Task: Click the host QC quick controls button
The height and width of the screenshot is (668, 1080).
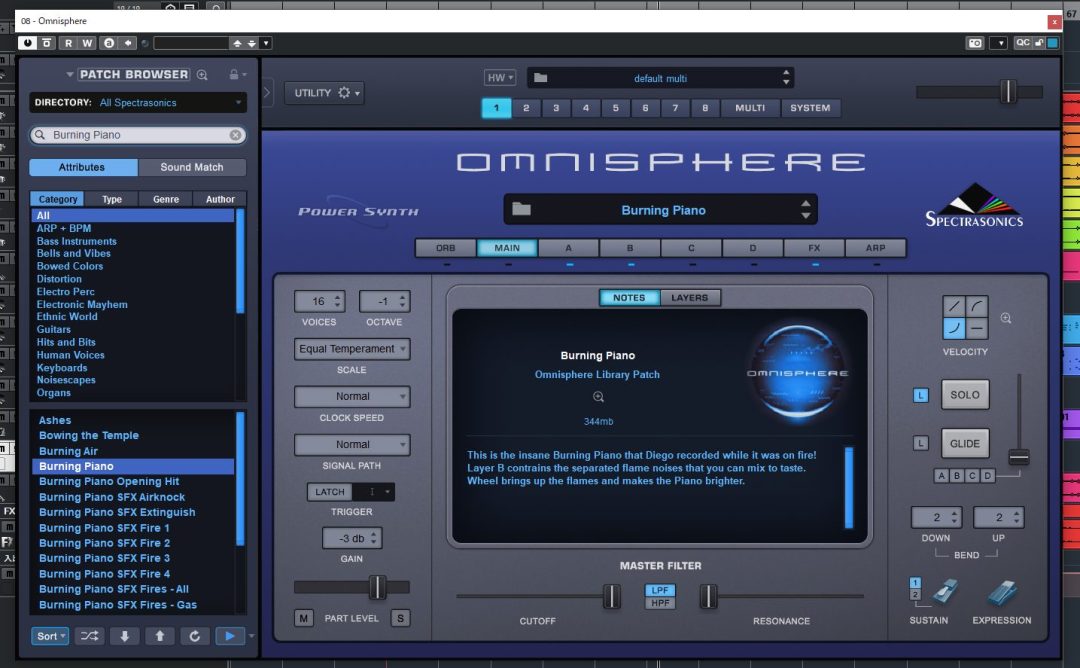Action: [x=1023, y=43]
